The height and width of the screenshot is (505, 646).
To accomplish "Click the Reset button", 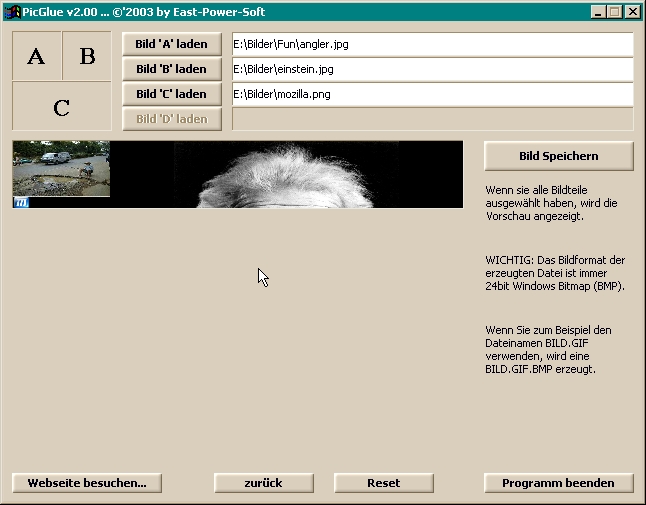I will point(384,483).
